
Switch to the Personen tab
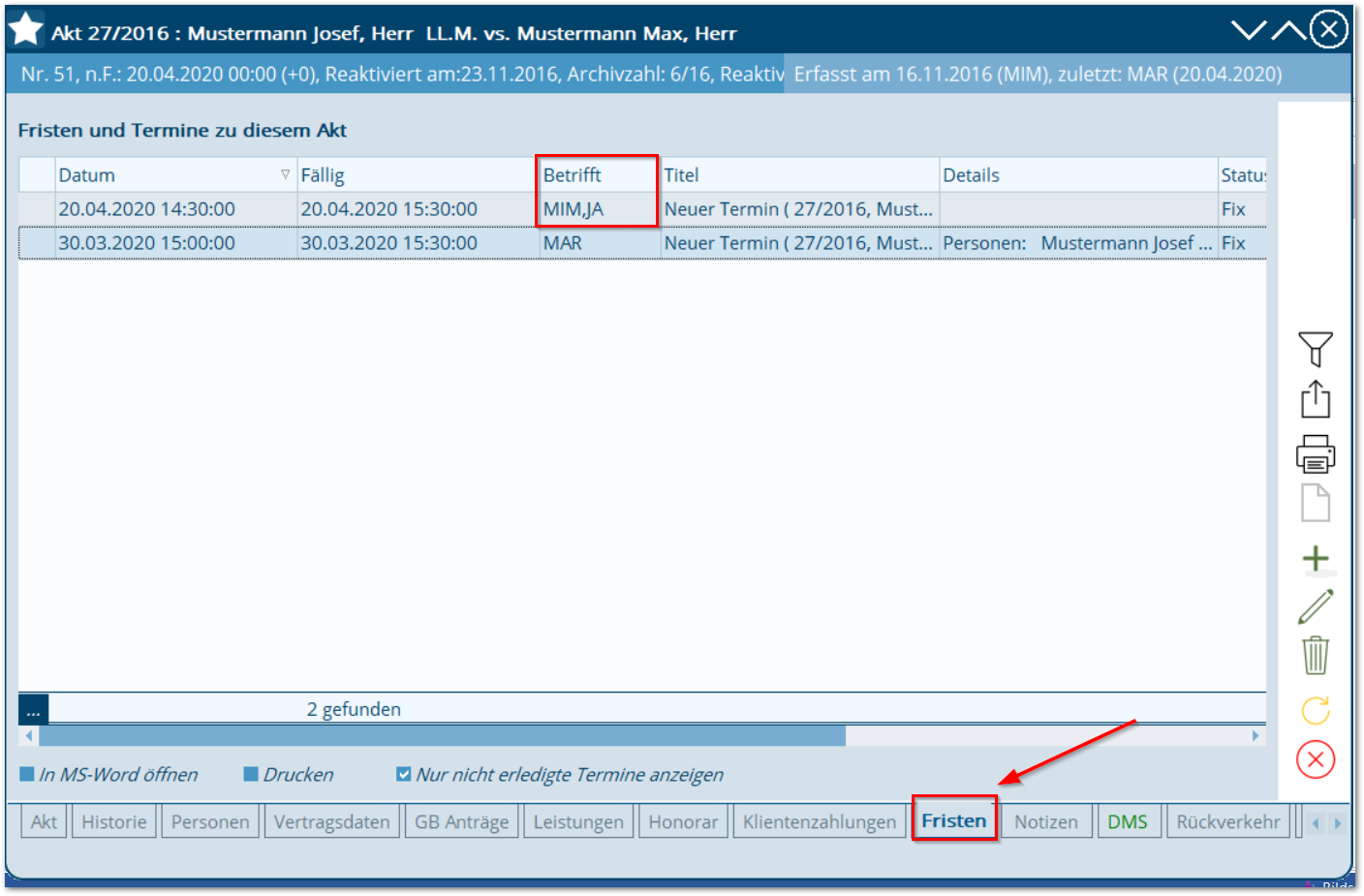[210, 821]
